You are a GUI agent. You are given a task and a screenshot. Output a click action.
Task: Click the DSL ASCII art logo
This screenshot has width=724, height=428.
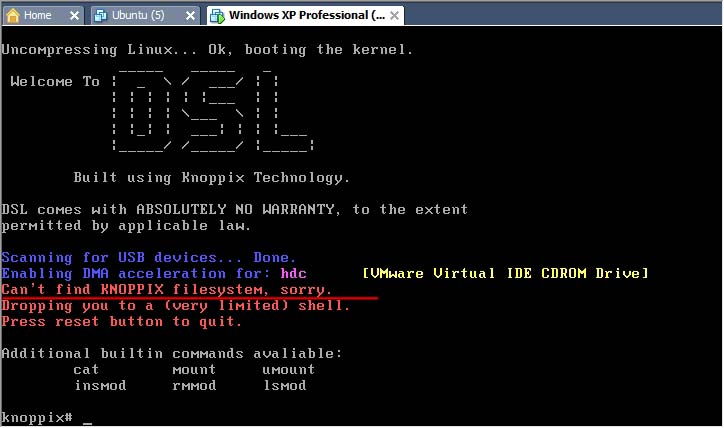(213, 110)
